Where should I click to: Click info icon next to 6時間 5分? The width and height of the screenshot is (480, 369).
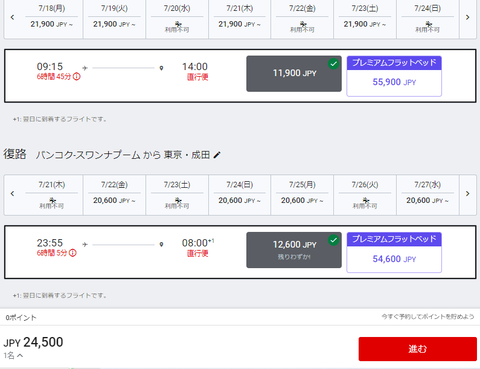tap(73, 253)
